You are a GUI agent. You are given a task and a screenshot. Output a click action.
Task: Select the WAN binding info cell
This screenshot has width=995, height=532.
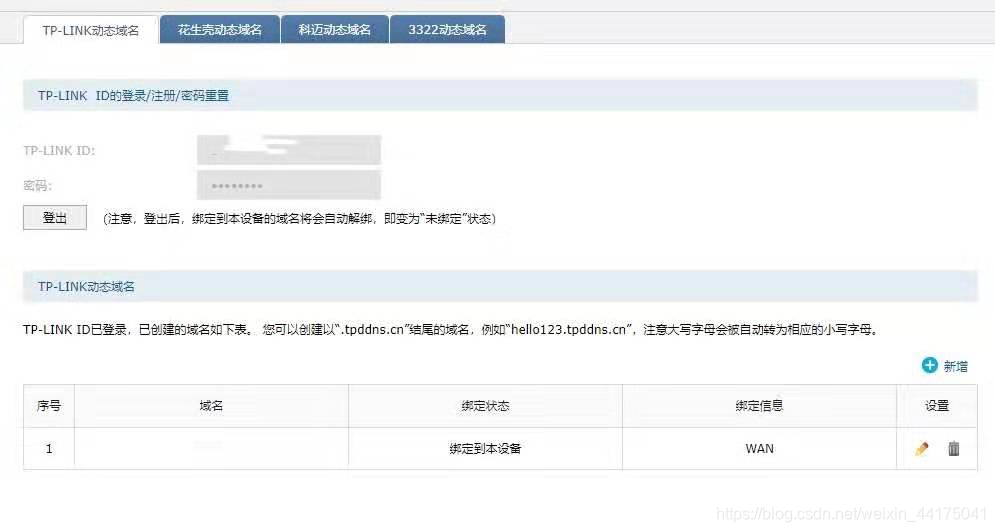click(x=760, y=449)
